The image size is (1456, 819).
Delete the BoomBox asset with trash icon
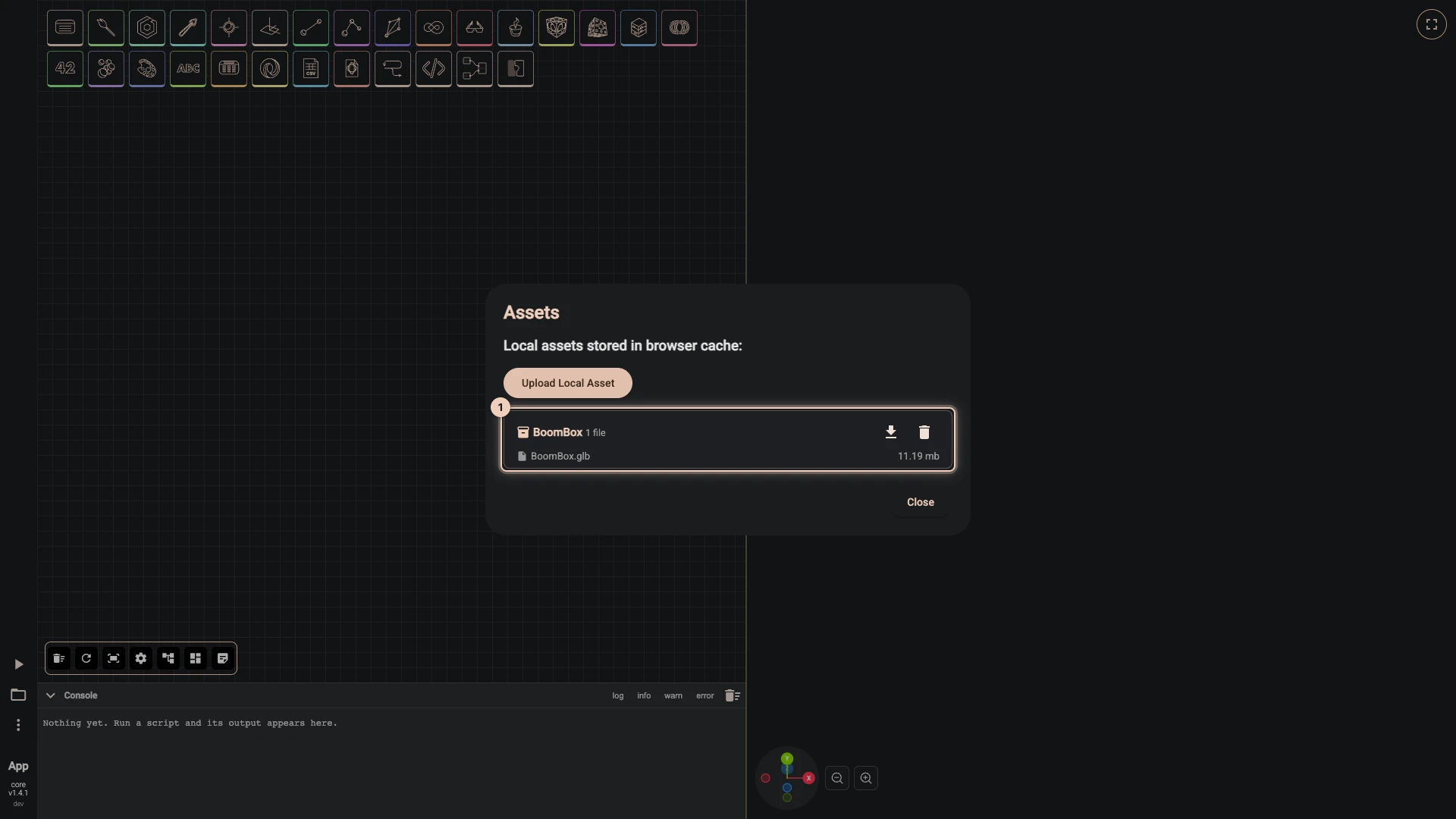coord(924,432)
